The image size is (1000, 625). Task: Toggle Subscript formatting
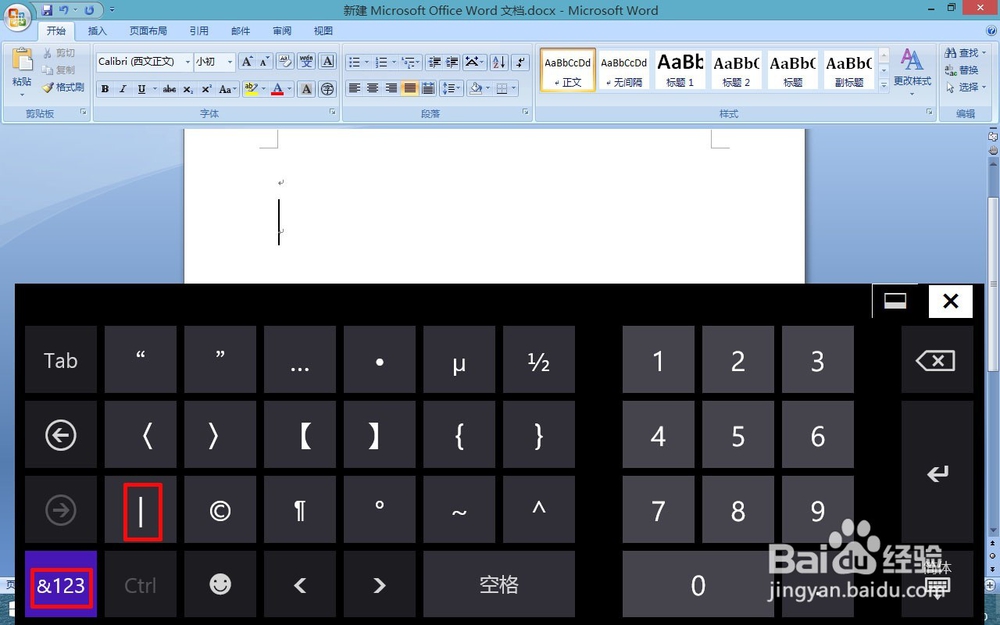(188, 89)
